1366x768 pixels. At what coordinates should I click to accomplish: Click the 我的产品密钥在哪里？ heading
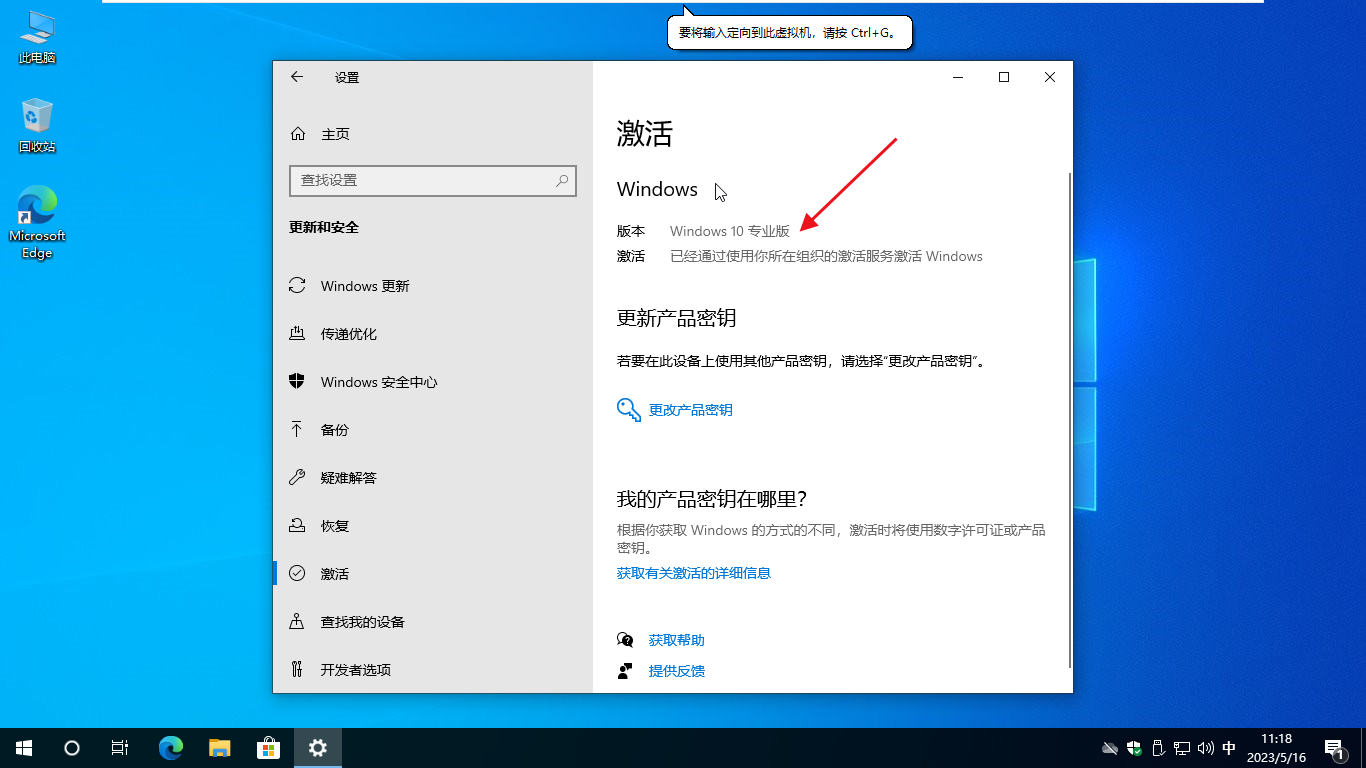[x=712, y=499]
